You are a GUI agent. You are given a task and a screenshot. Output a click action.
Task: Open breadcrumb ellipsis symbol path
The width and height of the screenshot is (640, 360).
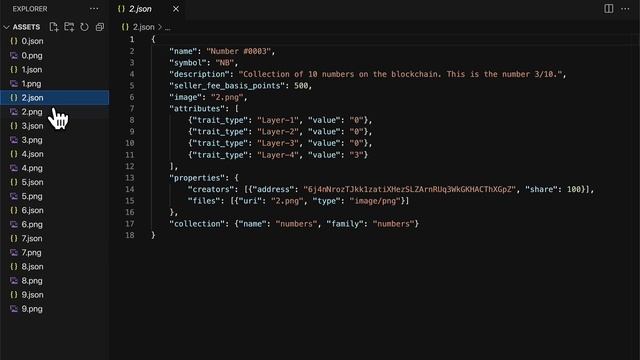click(167, 27)
